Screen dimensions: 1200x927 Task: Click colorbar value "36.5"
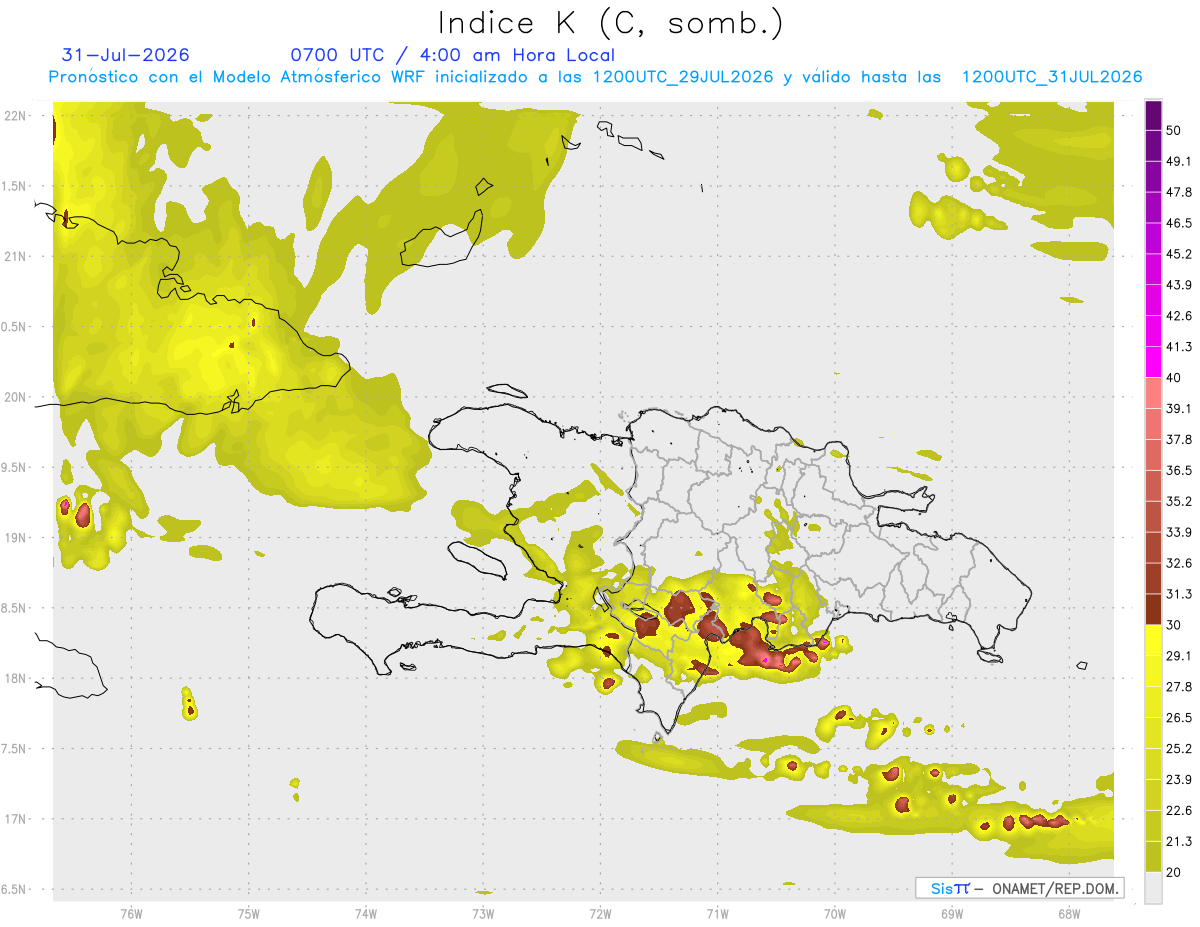tap(1180, 470)
